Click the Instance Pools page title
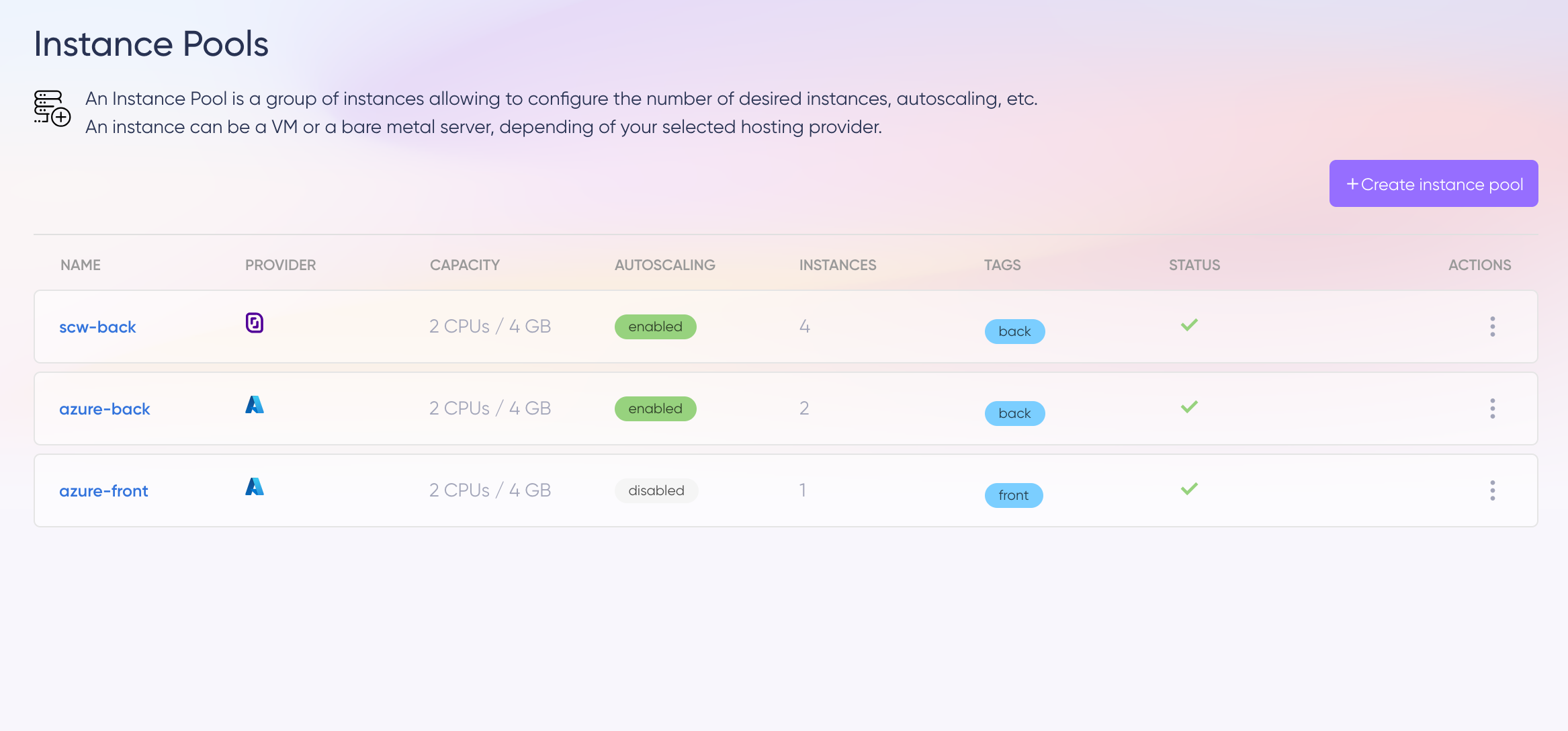This screenshot has height=731, width=1568. tap(151, 44)
